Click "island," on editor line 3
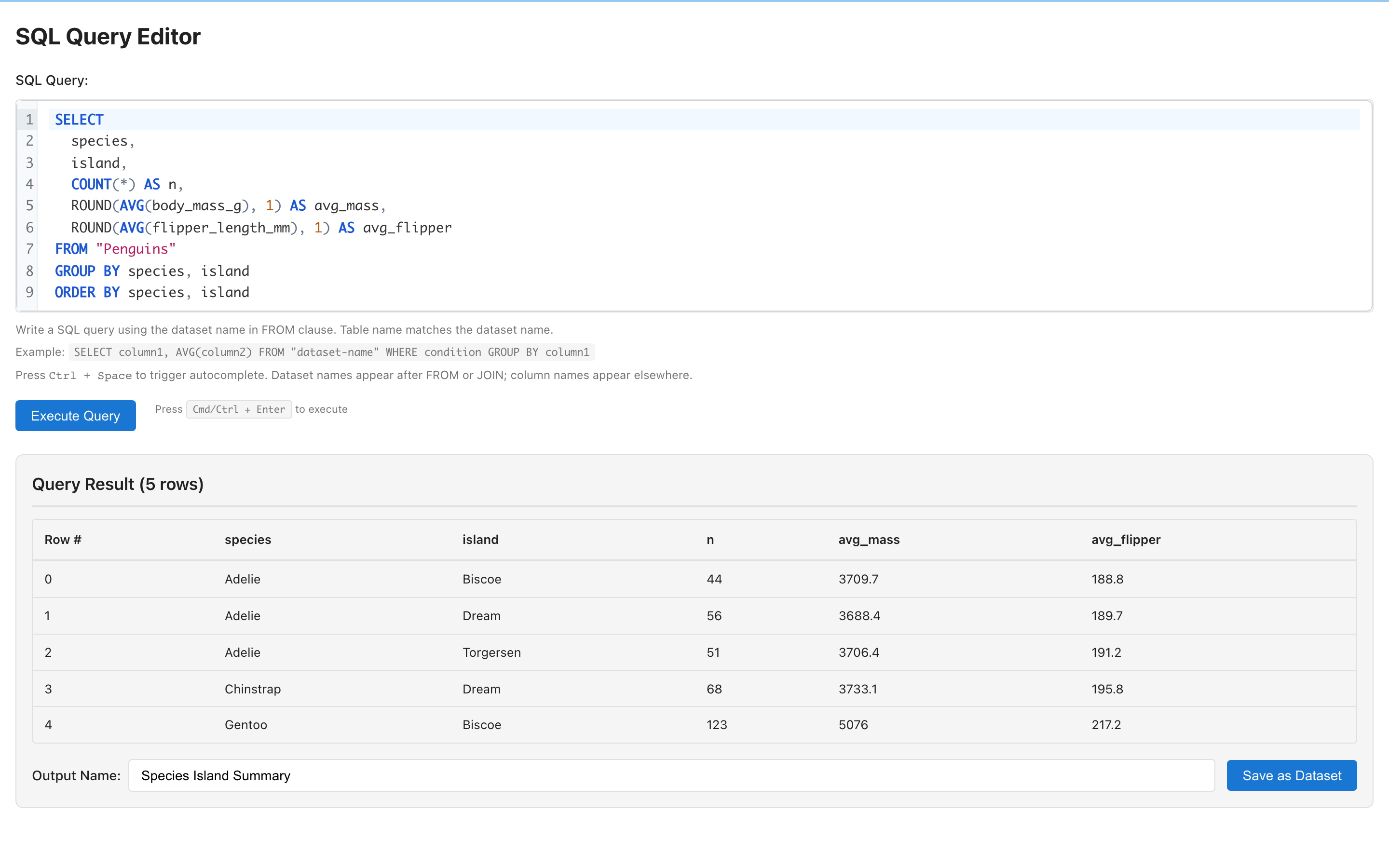 (x=99, y=163)
